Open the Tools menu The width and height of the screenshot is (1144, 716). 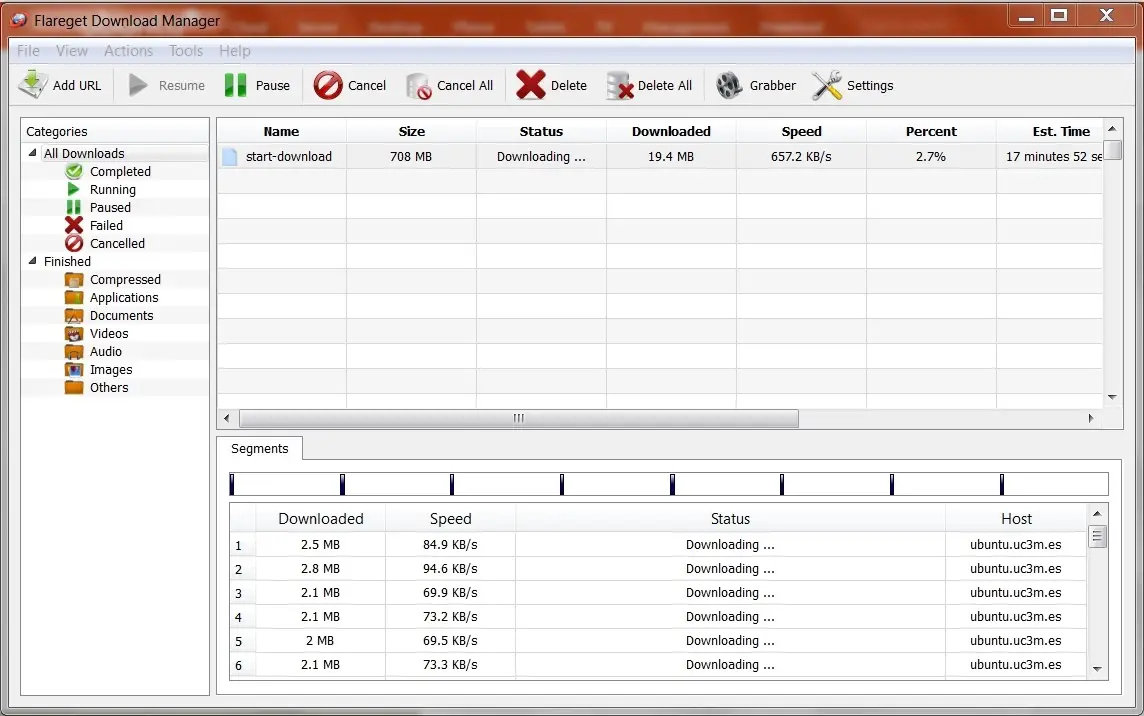pos(186,50)
